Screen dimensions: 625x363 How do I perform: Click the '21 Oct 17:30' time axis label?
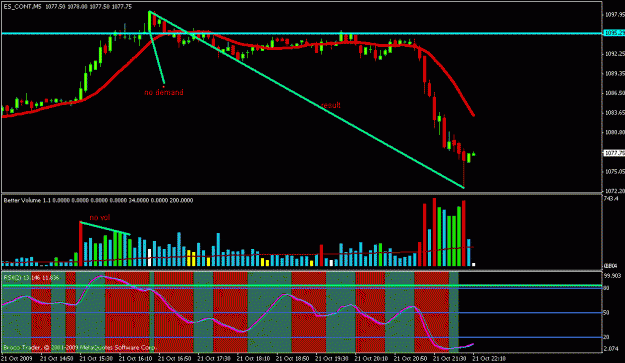[214, 358]
